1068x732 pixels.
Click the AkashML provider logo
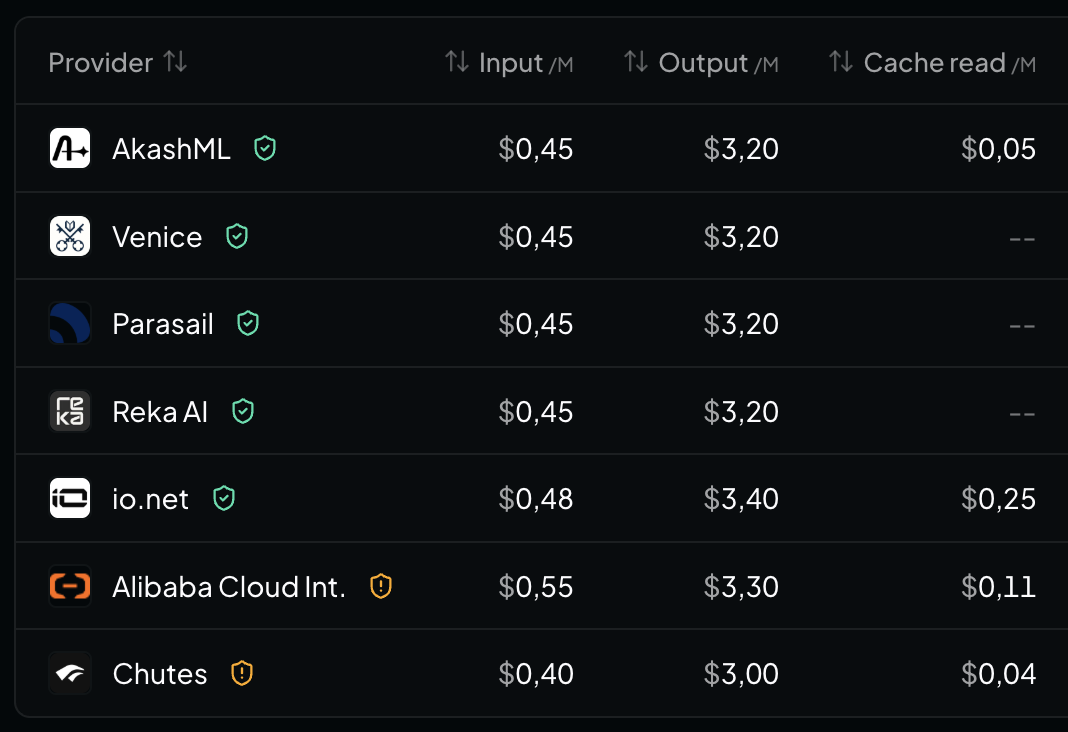tap(70, 148)
